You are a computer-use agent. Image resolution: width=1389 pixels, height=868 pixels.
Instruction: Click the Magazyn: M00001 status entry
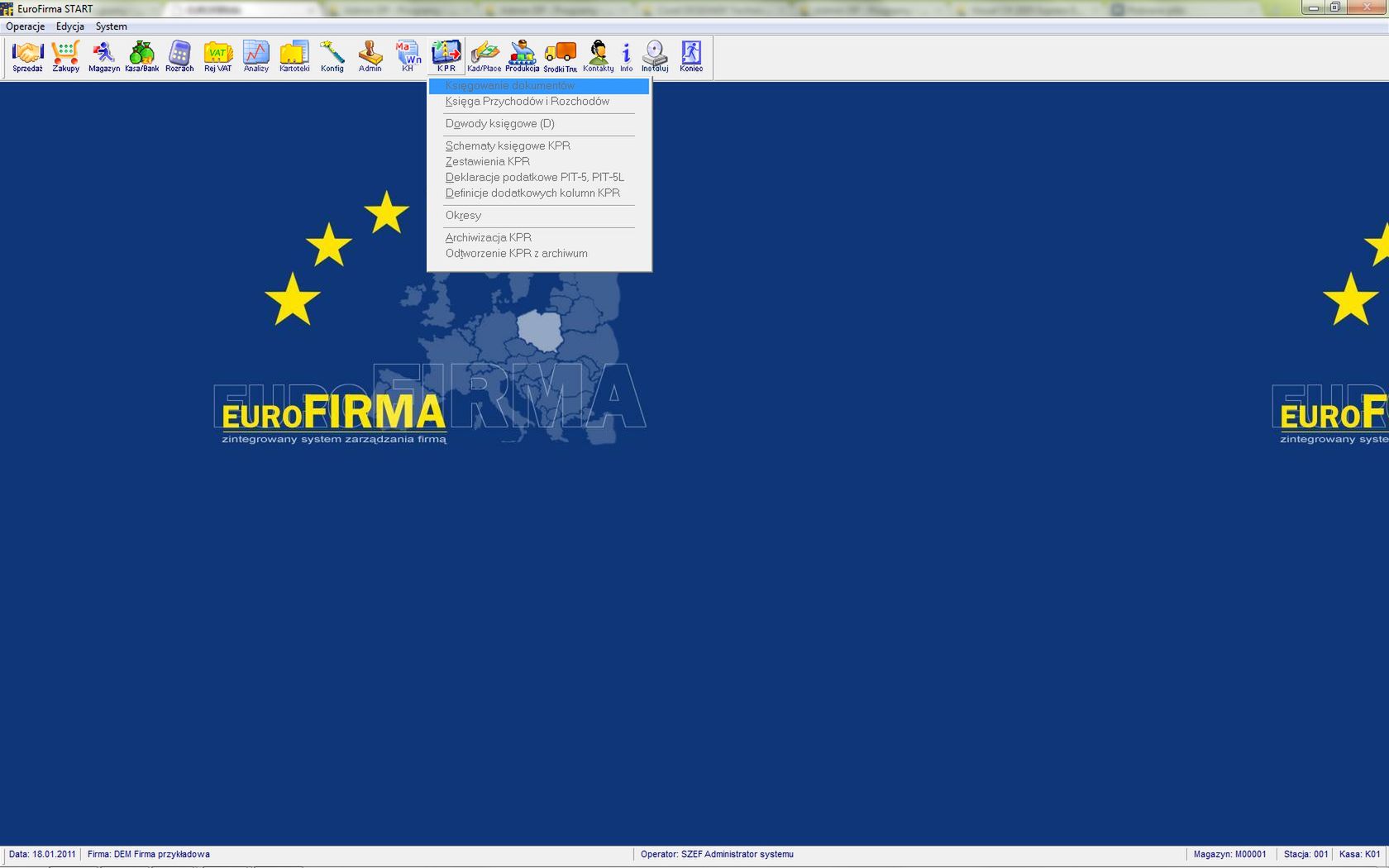point(1229,855)
